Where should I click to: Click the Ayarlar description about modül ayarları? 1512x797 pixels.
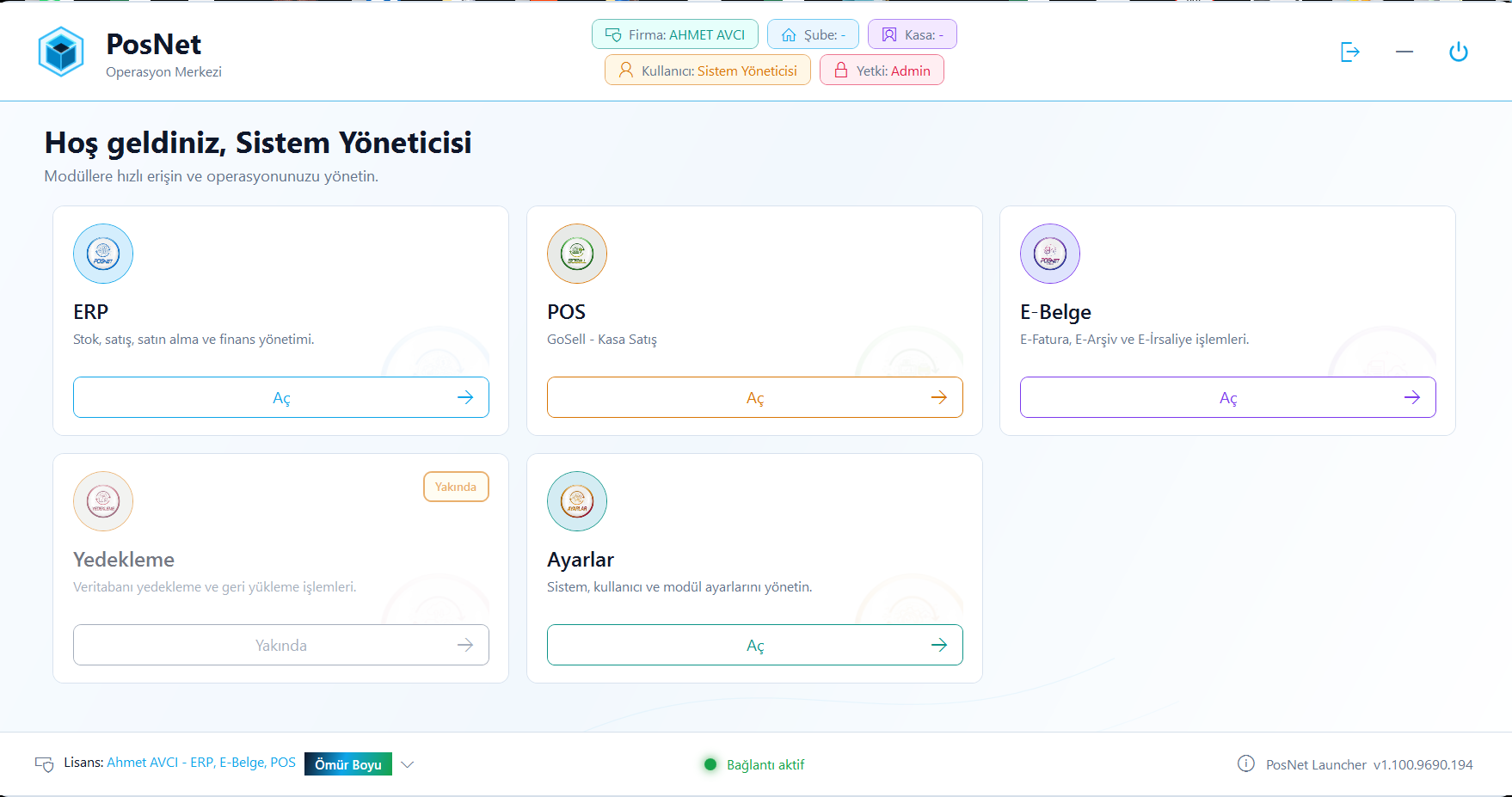click(679, 587)
